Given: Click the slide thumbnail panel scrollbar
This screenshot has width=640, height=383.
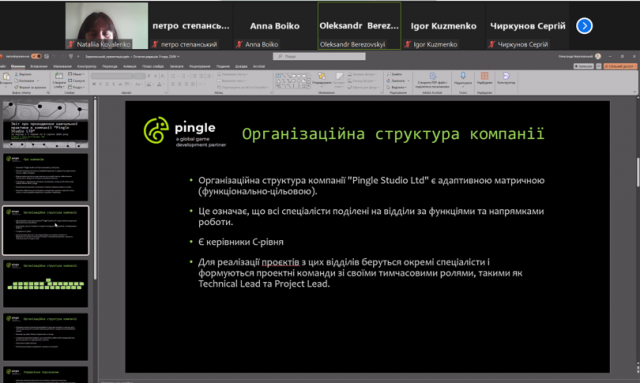Looking at the screenshot, I should (x=95, y=188).
